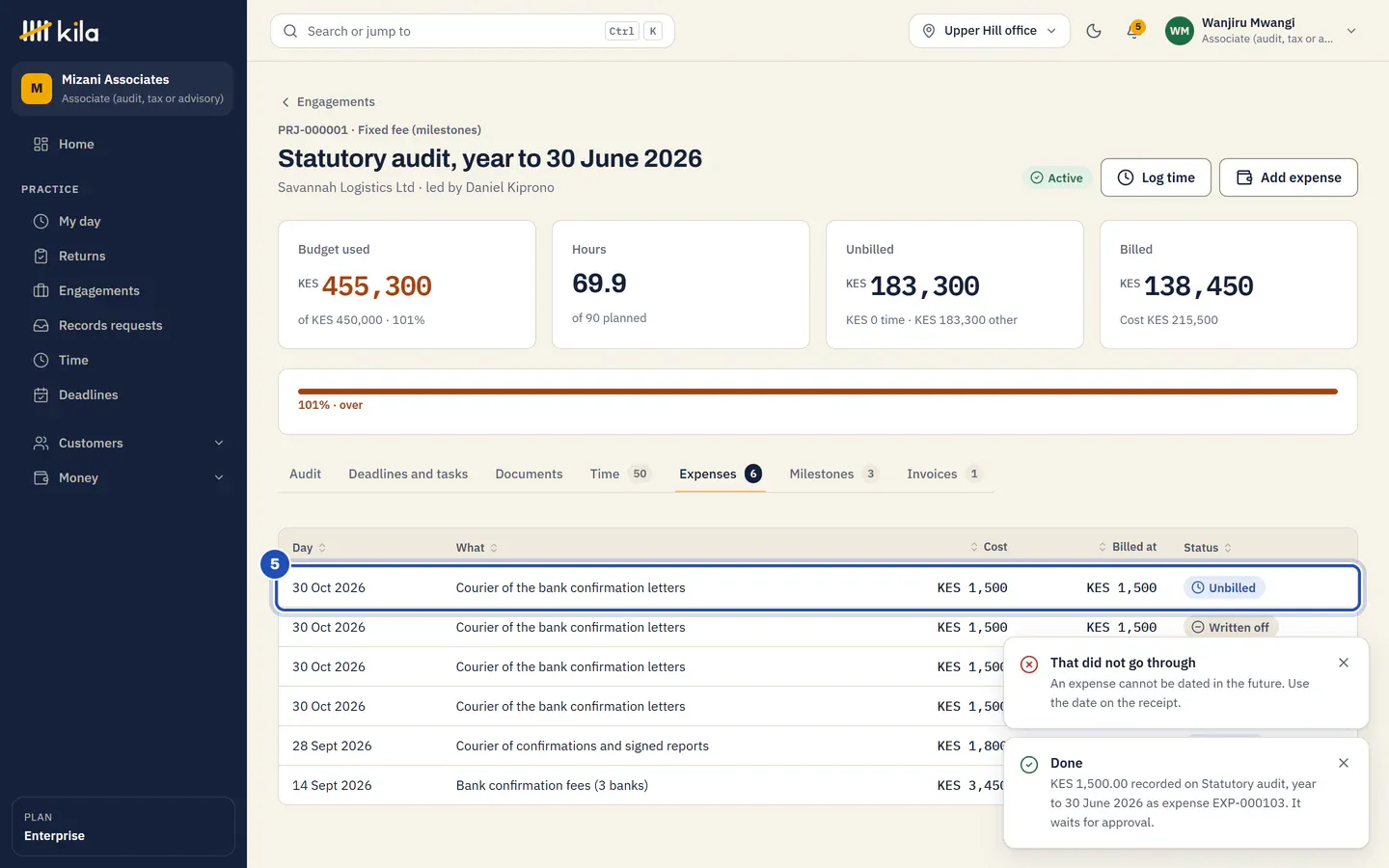Open Records requests in sidebar
The height and width of the screenshot is (868, 1389).
tap(123, 325)
